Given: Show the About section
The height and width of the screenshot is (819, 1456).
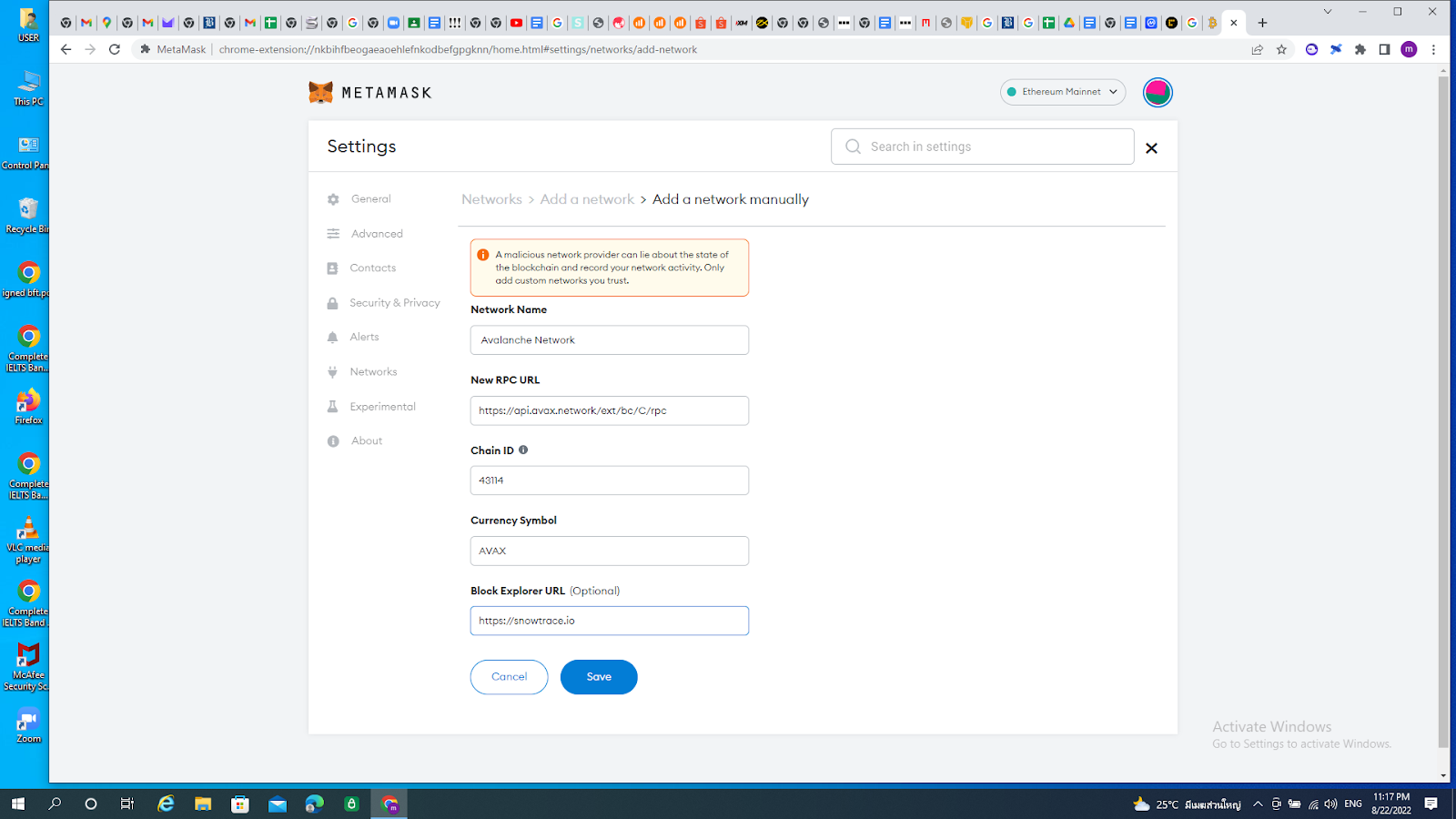Looking at the screenshot, I should (367, 441).
